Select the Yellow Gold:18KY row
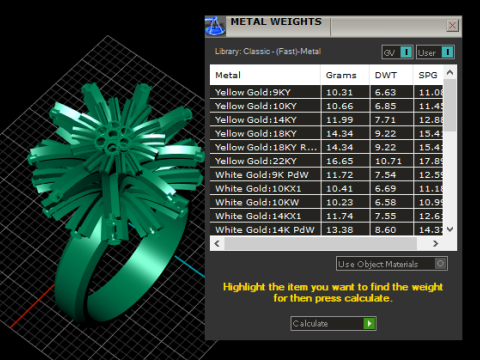This screenshot has width=480, height=360. pos(326,133)
